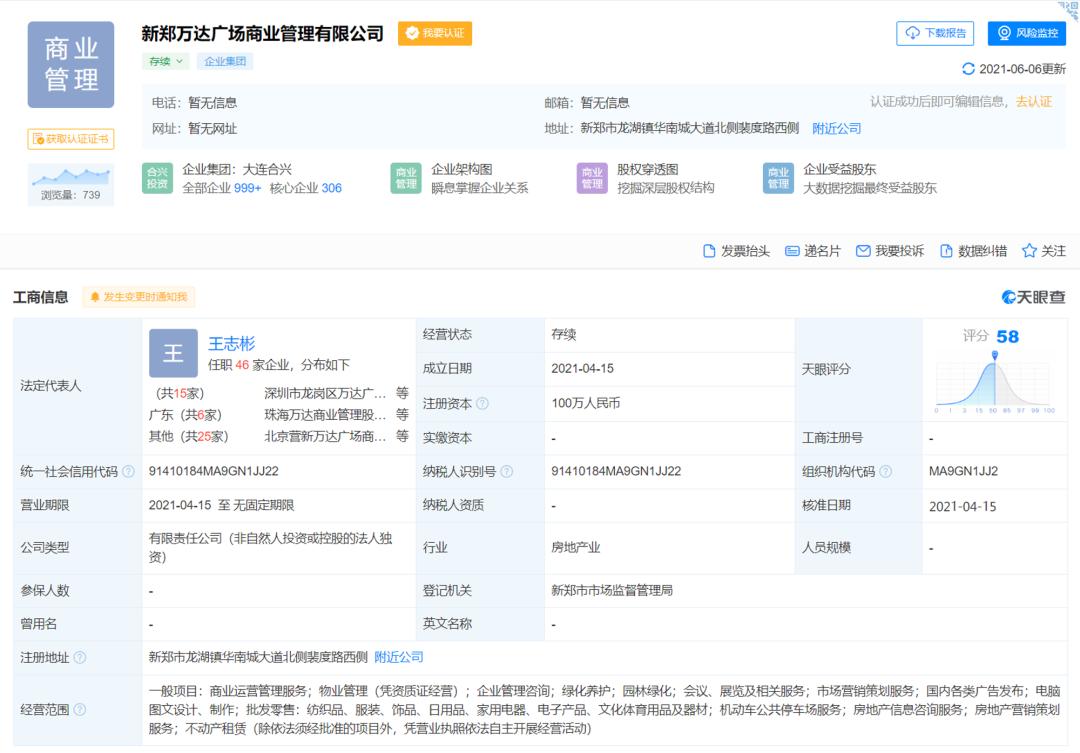Click the 我要认证 badge button
Image resolution: width=1080 pixels, height=753 pixels.
435,33
